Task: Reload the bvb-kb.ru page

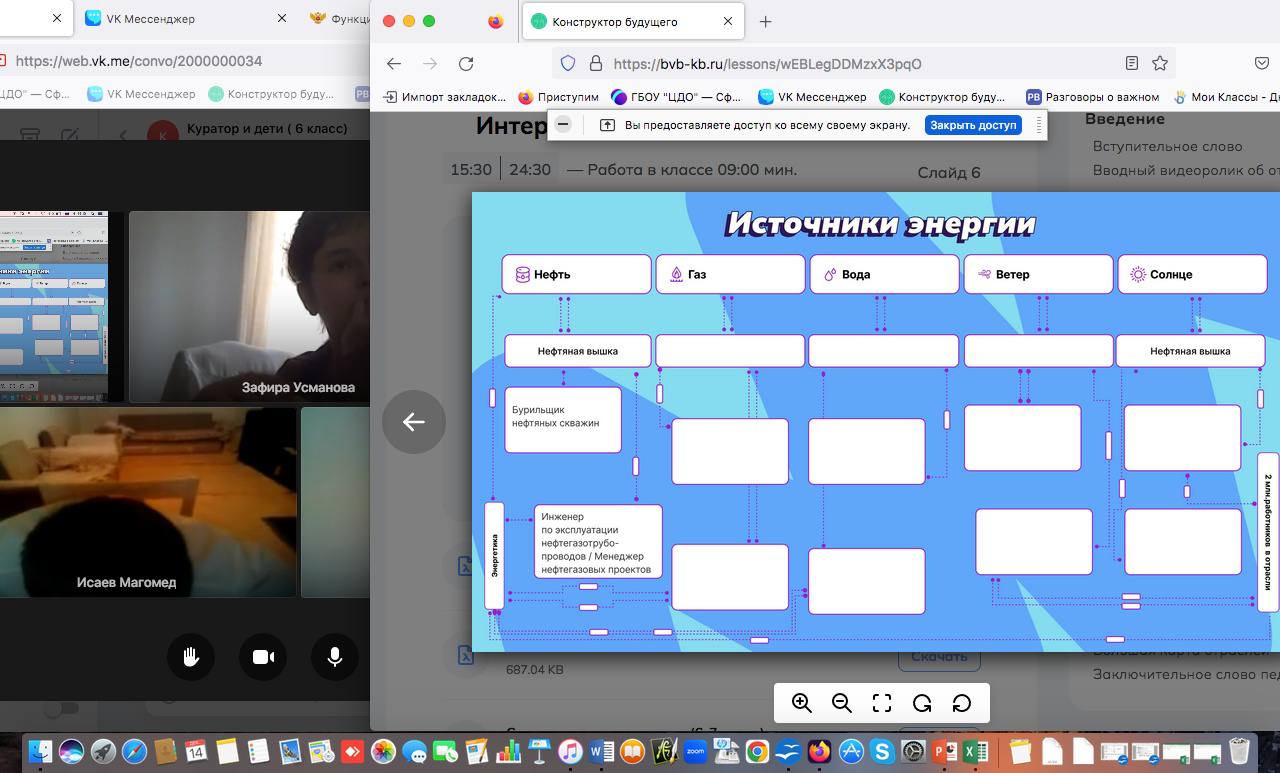Action: [466, 63]
